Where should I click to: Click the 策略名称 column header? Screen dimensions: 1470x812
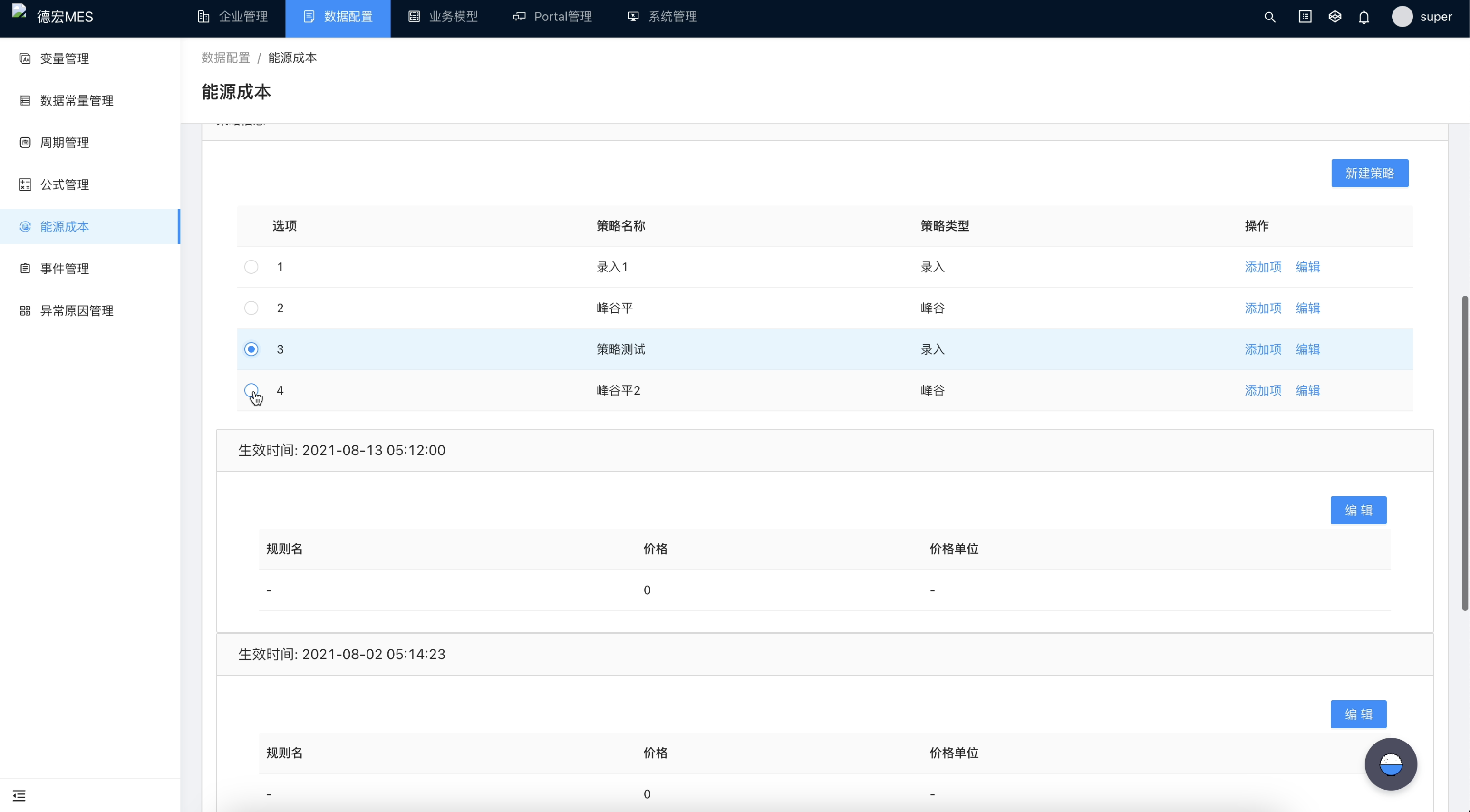tap(621, 226)
